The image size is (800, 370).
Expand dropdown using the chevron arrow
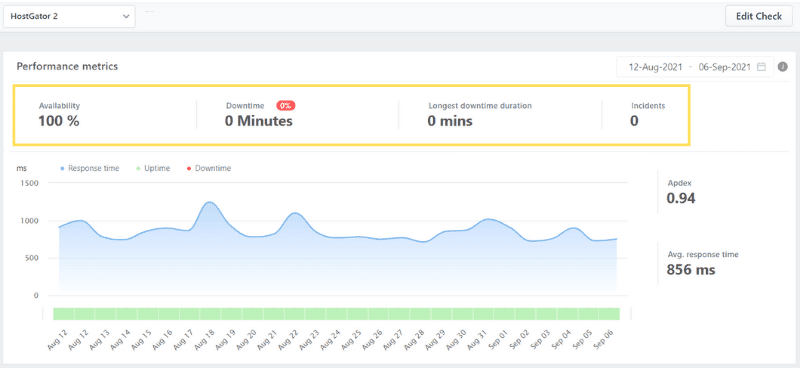(126, 16)
